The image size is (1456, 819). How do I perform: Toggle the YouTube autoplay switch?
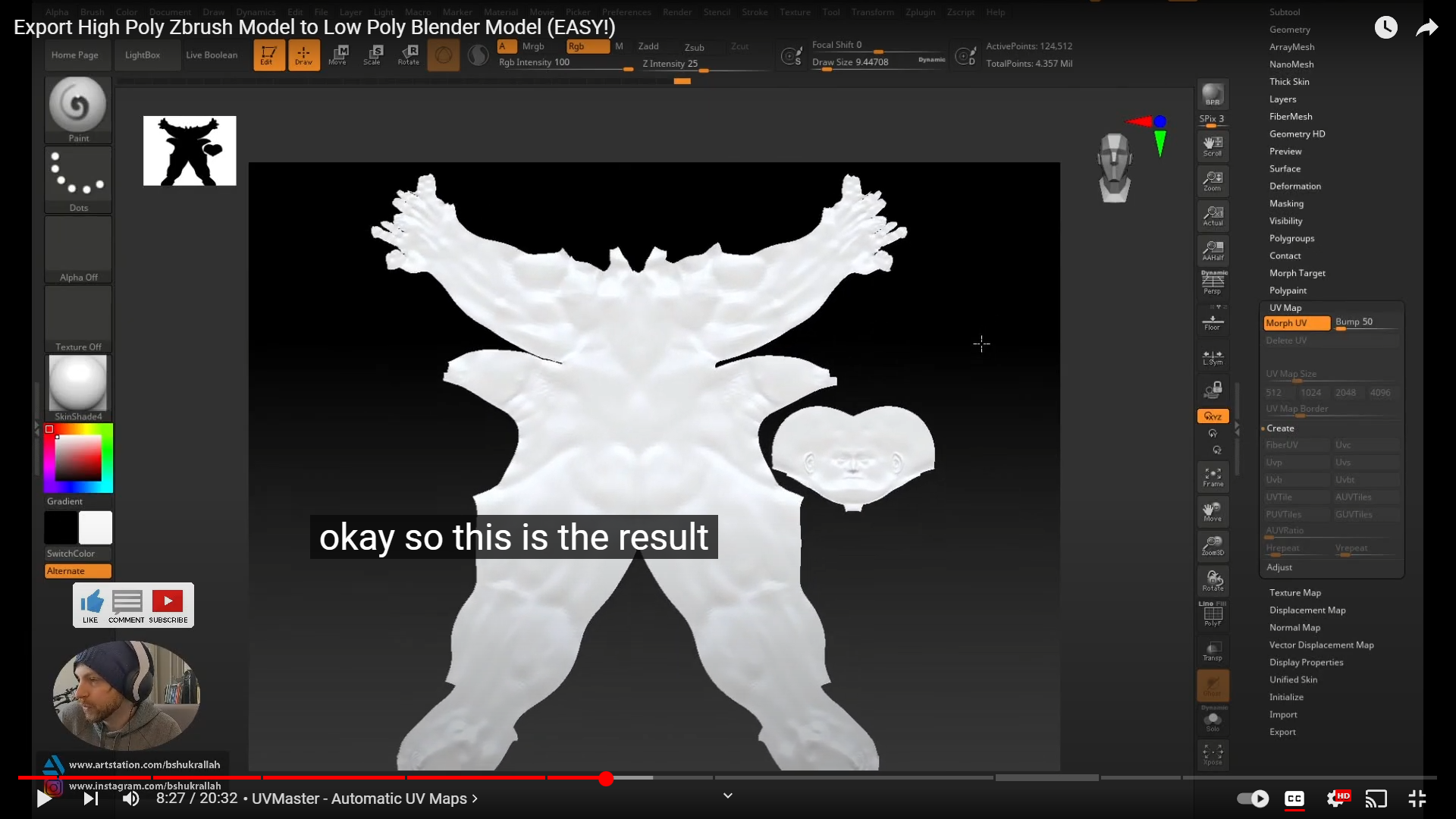pyautogui.click(x=1252, y=799)
